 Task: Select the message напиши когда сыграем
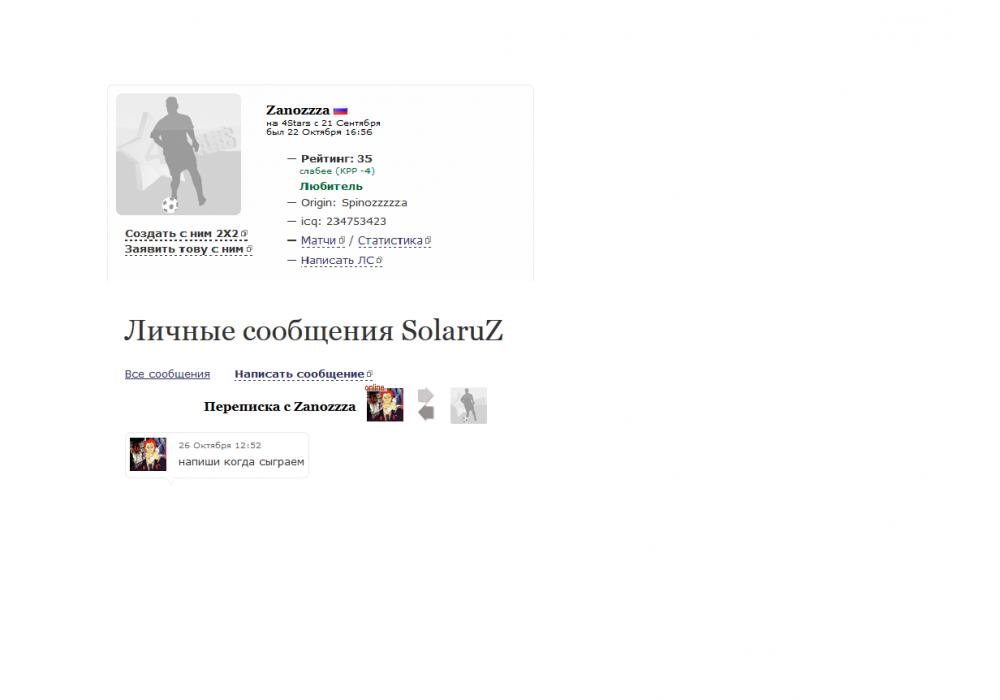241,462
